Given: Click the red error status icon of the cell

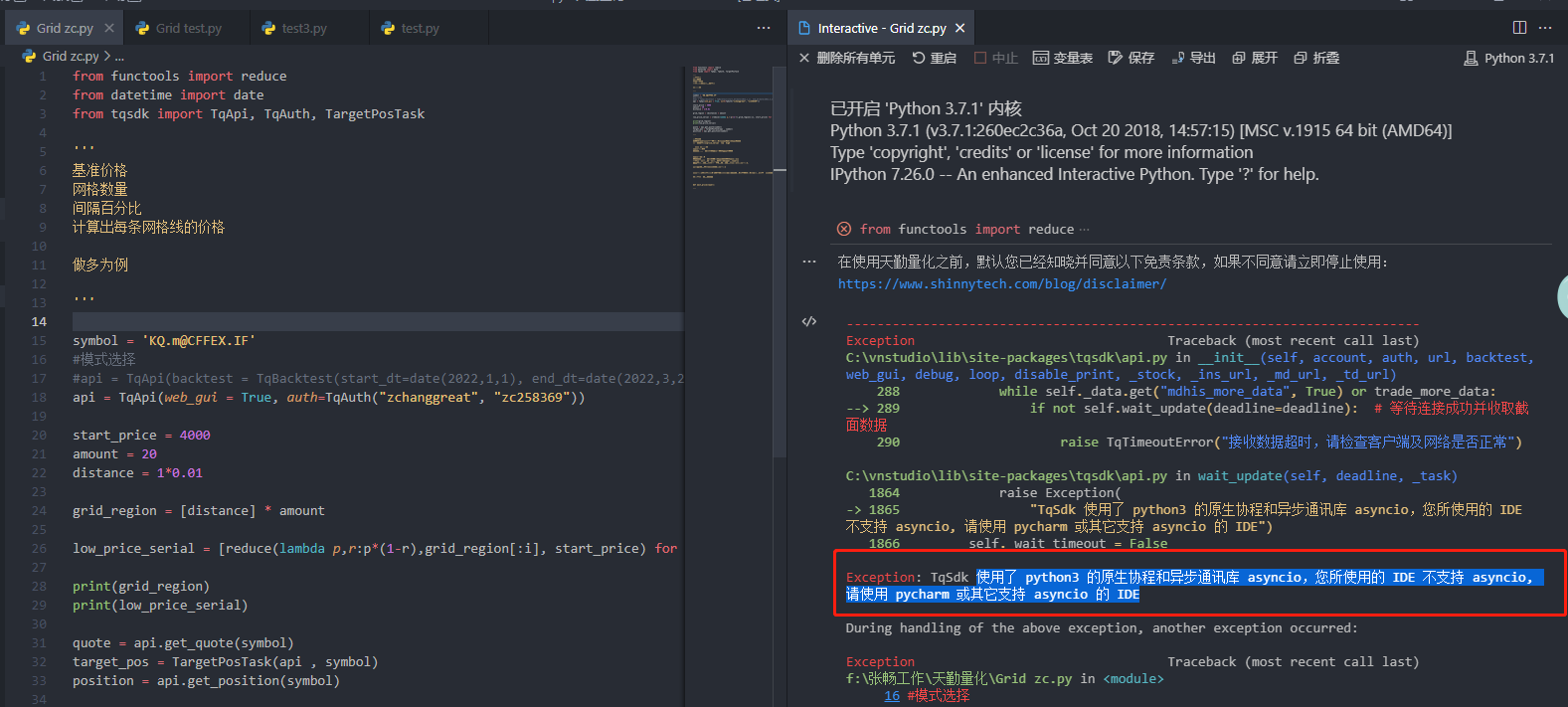Looking at the screenshot, I should click(x=844, y=229).
